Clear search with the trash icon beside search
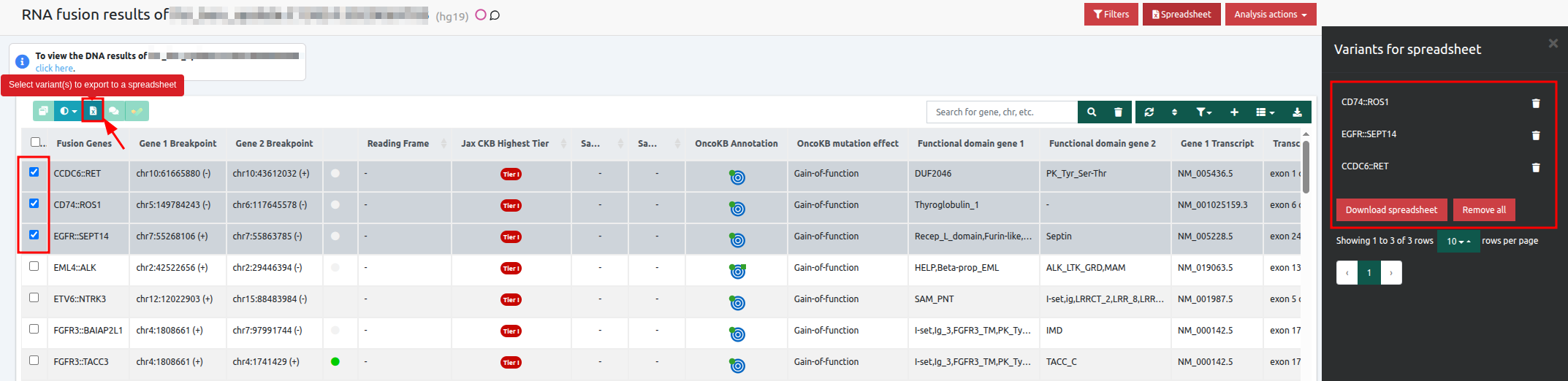The width and height of the screenshot is (1568, 381). 1118,112
